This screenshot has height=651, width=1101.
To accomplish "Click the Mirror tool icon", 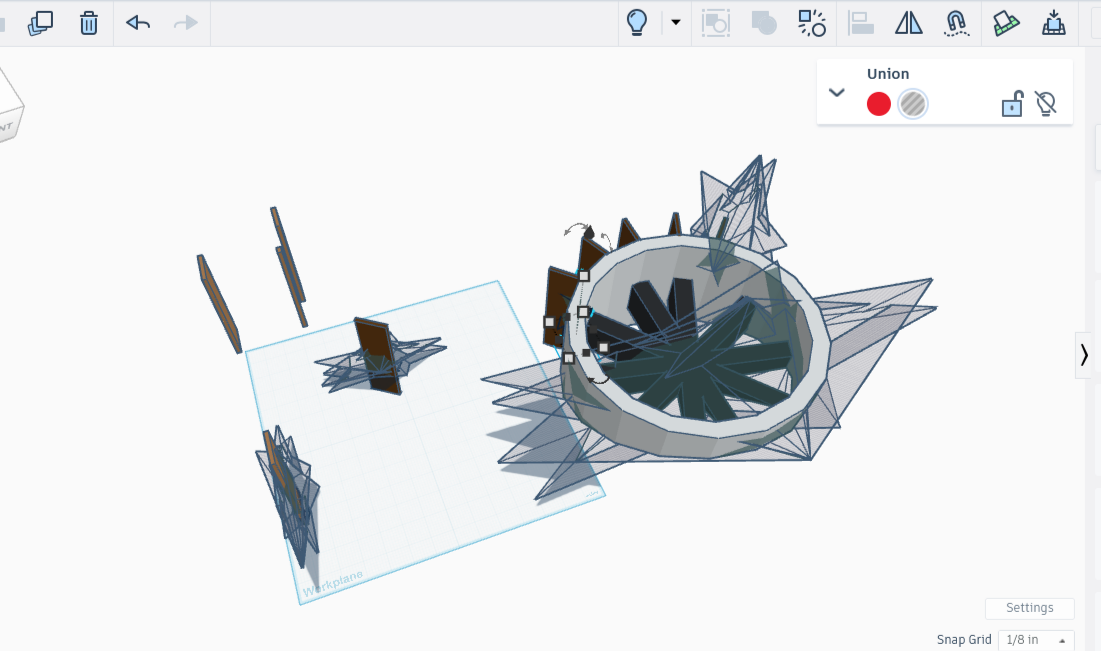I will pos(909,23).
